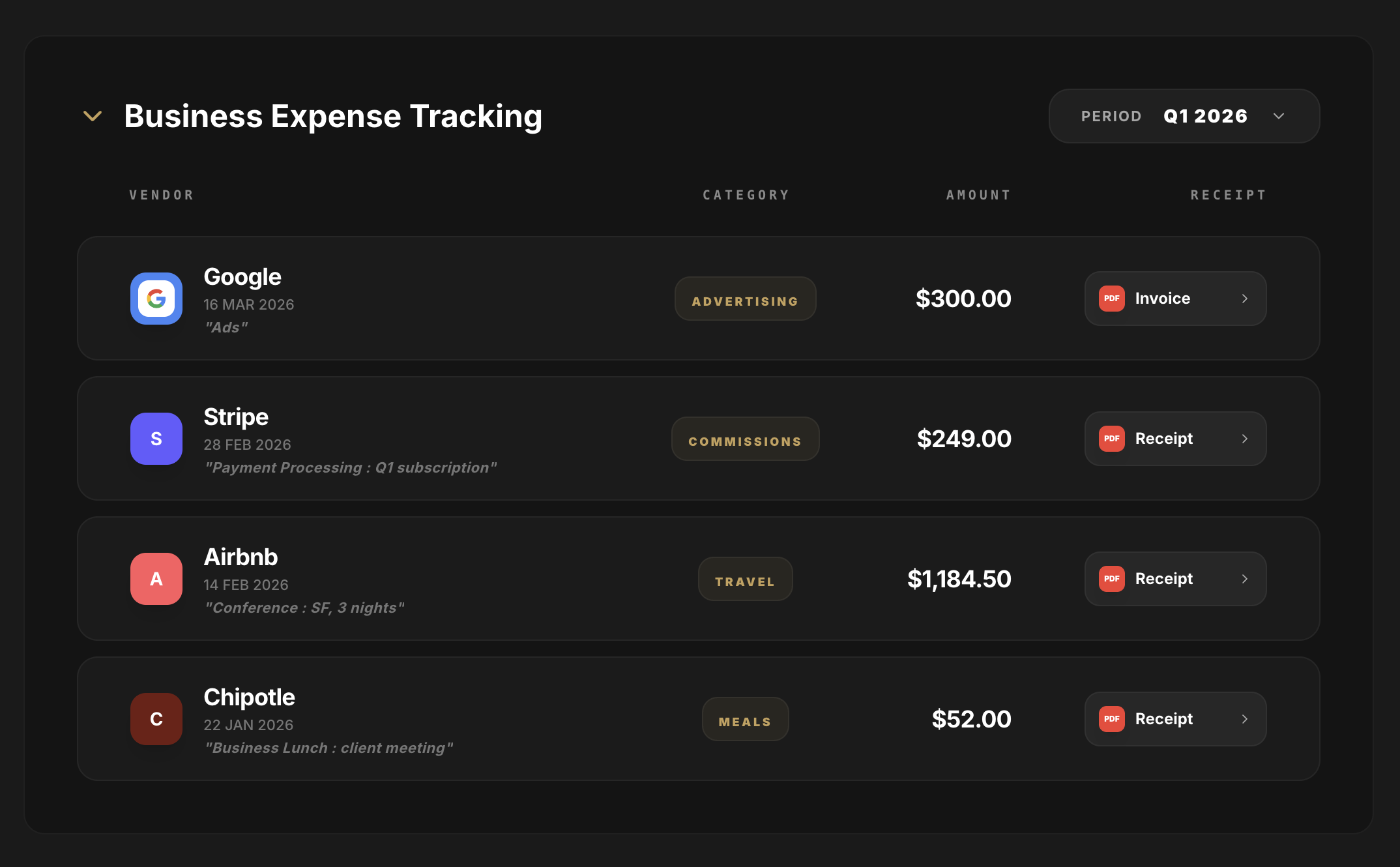Screen dimensions: 1400x867
Task: Click the PDF icon on Chipotle's receipt
Action: click(1112, 719)
